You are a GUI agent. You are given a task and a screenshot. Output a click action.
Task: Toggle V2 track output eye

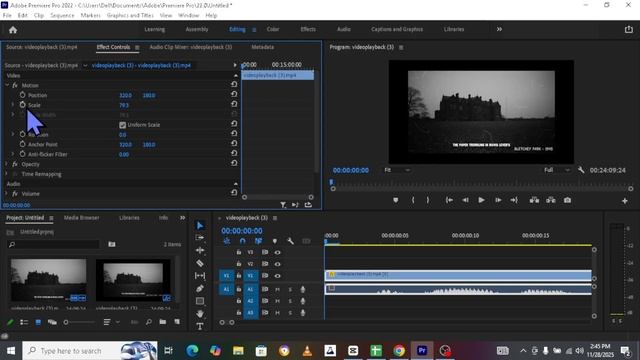tap(278, 264)
